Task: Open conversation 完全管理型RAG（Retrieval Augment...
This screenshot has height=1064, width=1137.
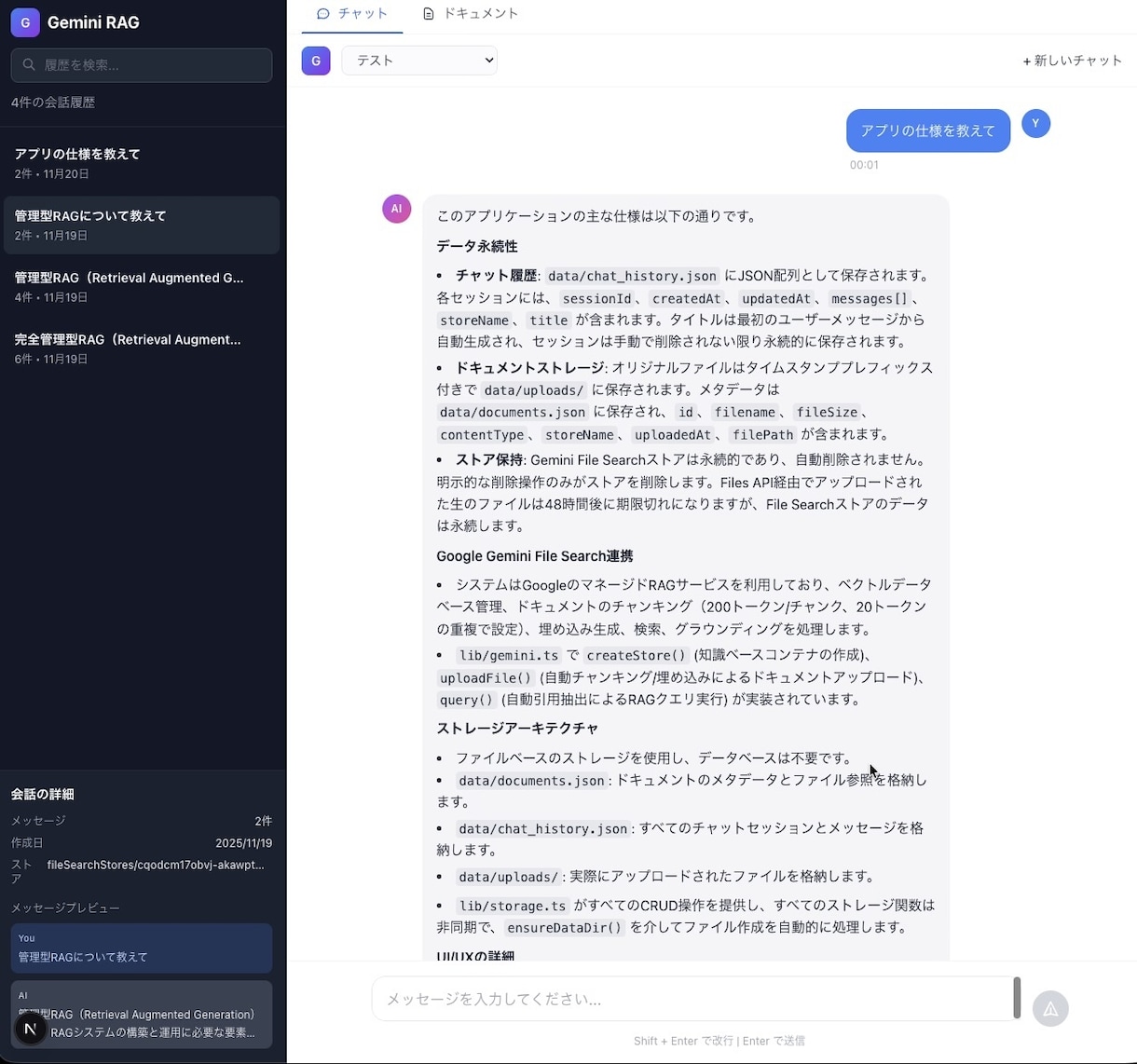Action: pos(142,348)
